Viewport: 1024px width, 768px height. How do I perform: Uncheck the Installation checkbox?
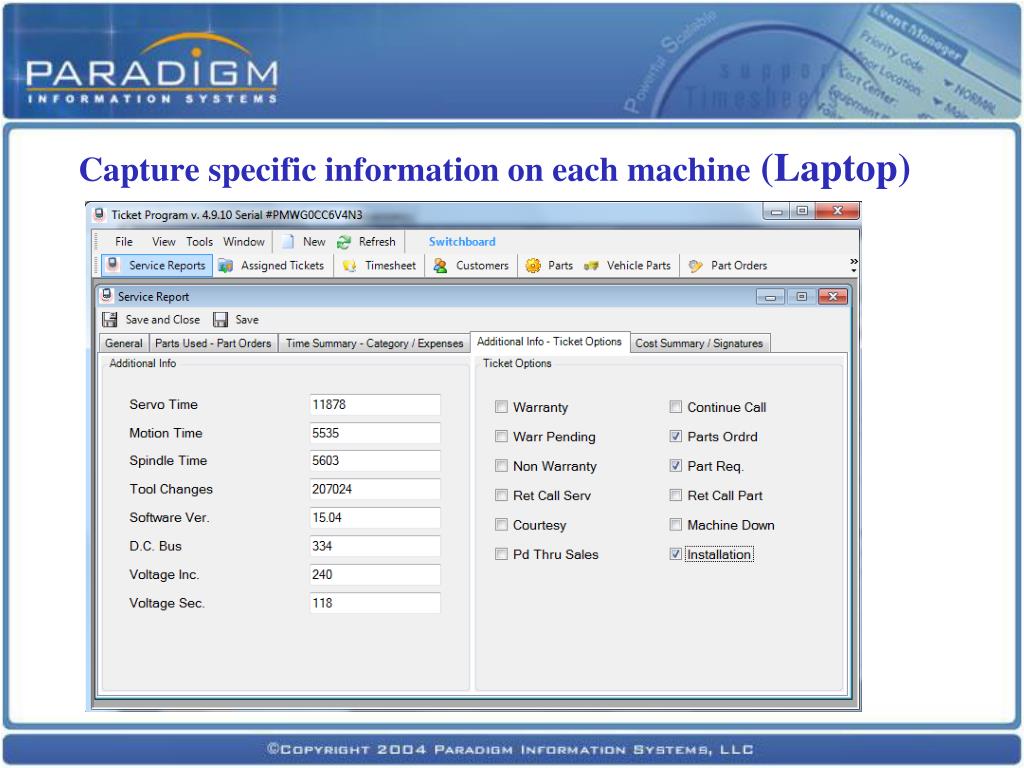676,554
